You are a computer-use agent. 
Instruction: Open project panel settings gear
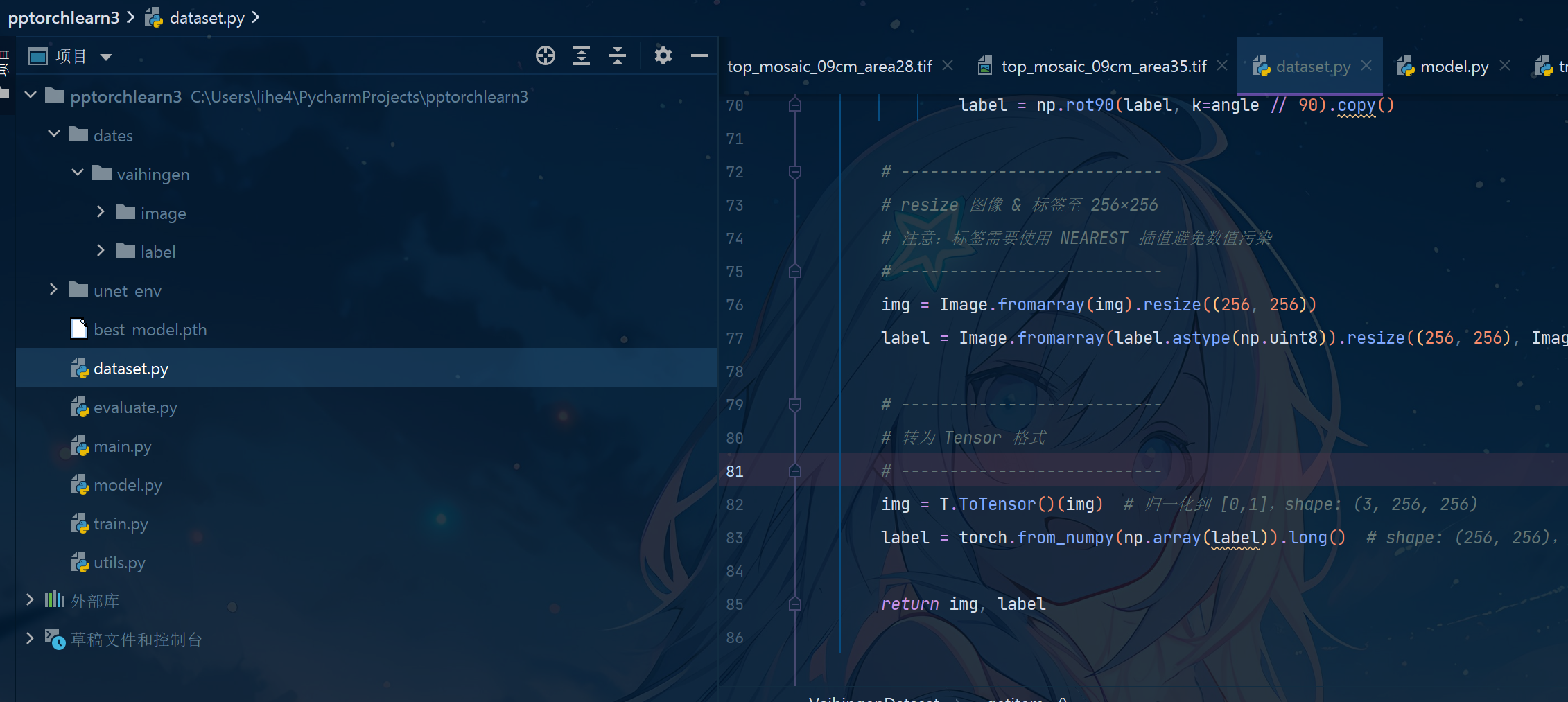(x=663, y=55)
